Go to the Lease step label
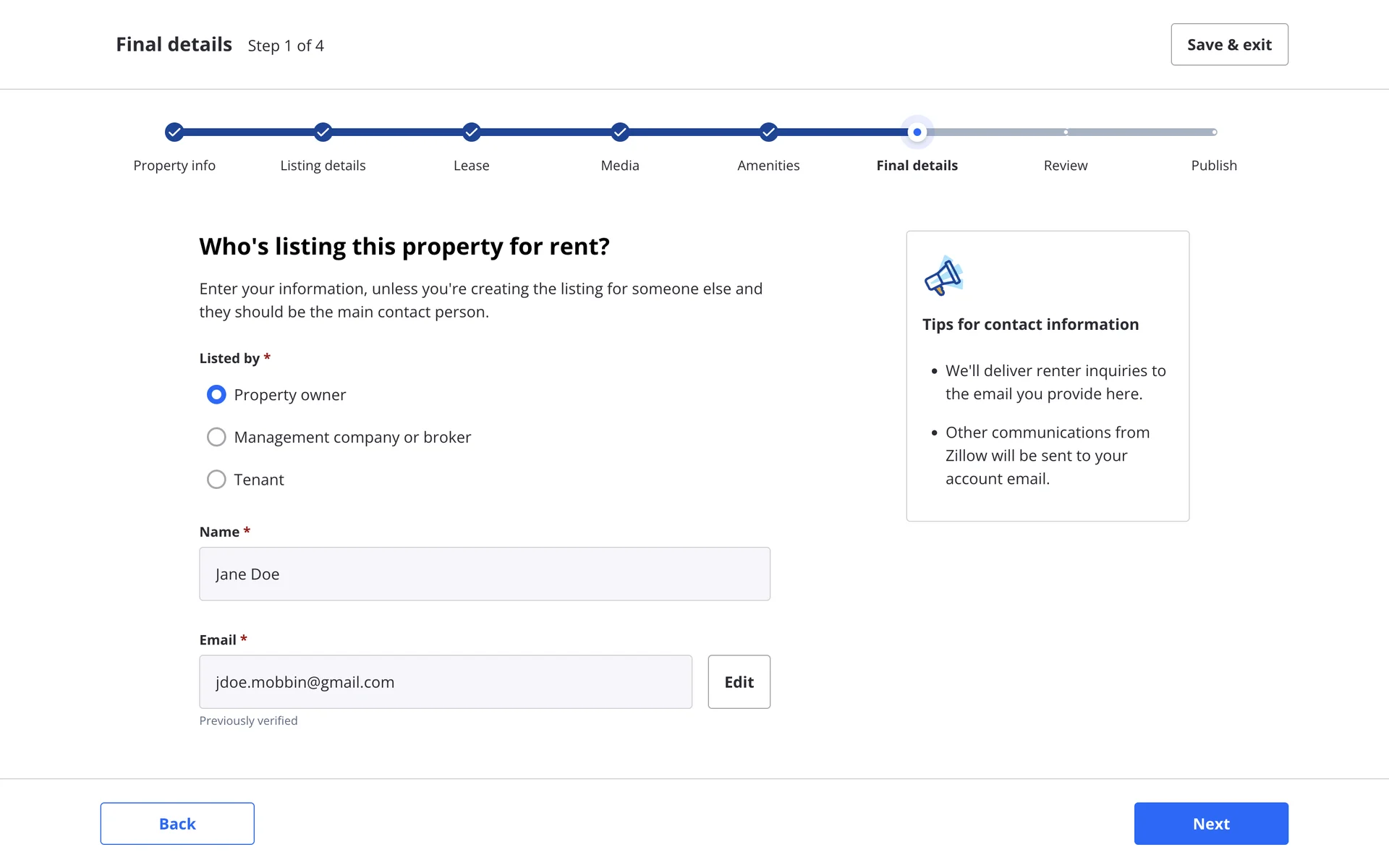 (472, 166)
